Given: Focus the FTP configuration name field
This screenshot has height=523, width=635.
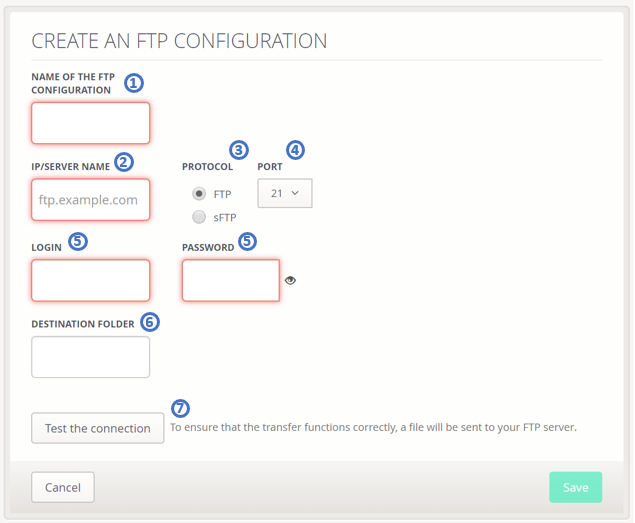Looking at the screenshot, I should [x=91, y=124].
